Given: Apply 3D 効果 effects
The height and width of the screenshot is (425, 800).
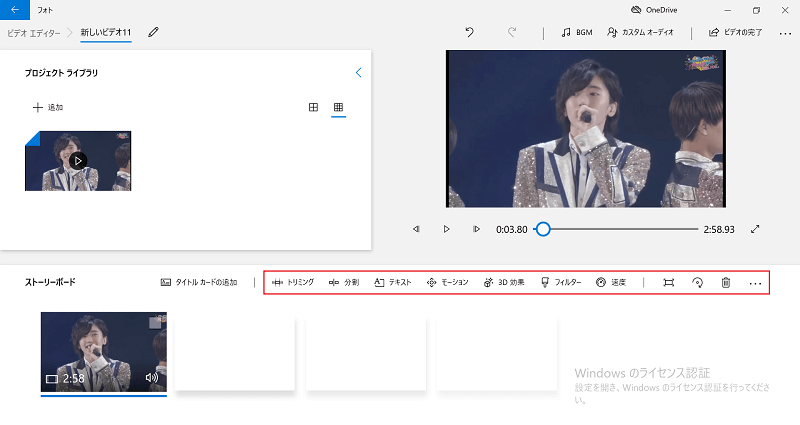Looking at the screenshot, I should click(504, 282).
